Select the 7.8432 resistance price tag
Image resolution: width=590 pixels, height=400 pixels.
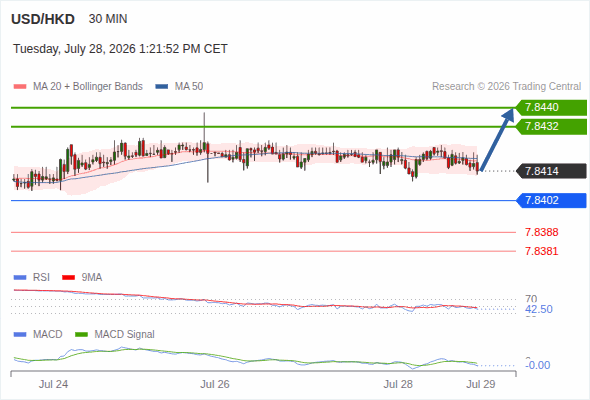coord(551,126)
